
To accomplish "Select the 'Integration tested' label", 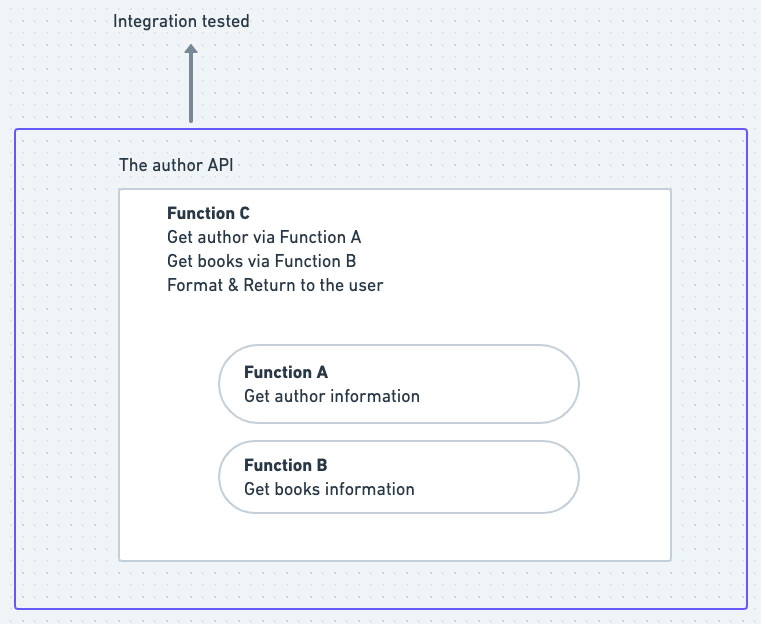I will [181, 21].
